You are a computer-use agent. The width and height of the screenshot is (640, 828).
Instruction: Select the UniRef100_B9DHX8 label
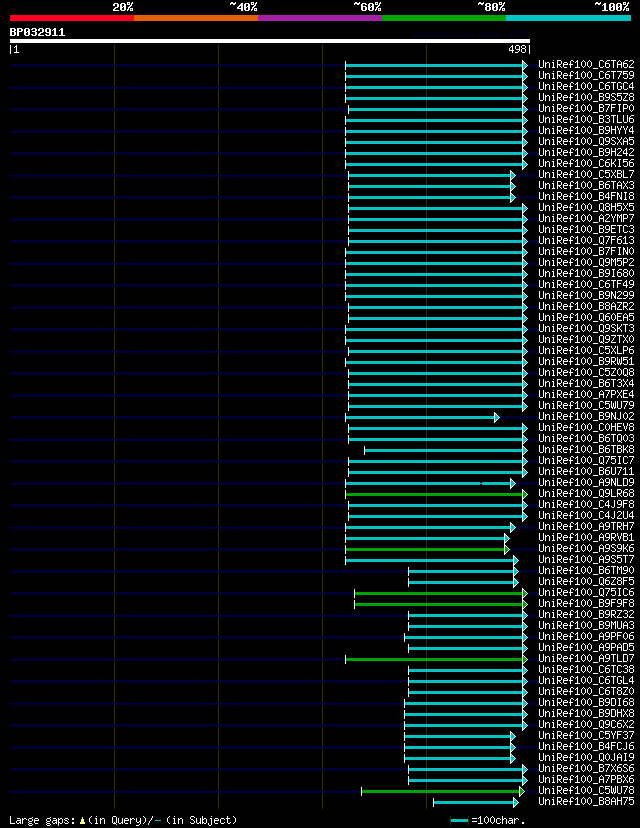(x=586, y=713)
